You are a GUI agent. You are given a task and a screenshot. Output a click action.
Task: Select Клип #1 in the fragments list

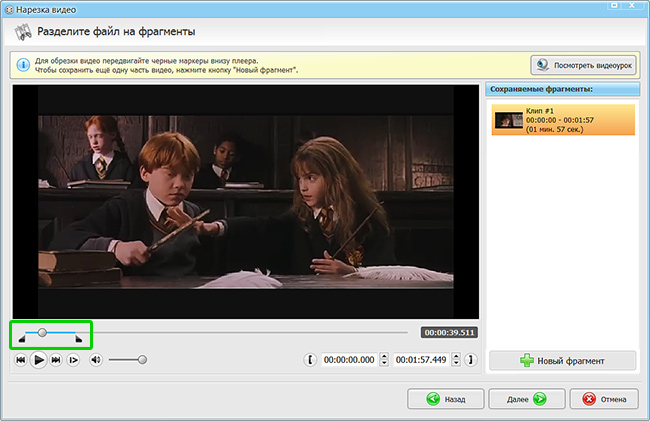pos(563,120)
